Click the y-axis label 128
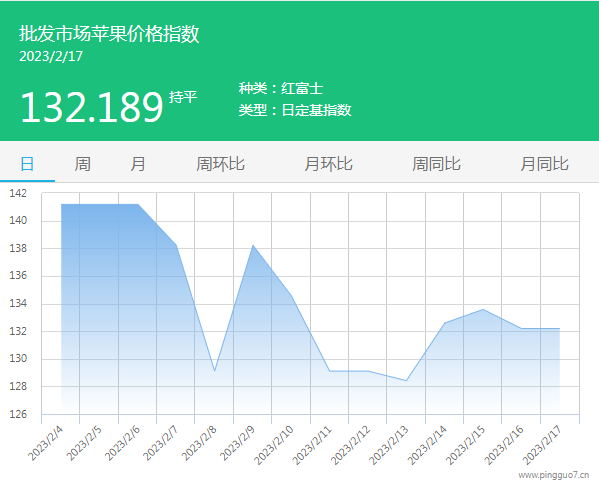Viewport: 599px width, 486px height. tap(18, 387)
